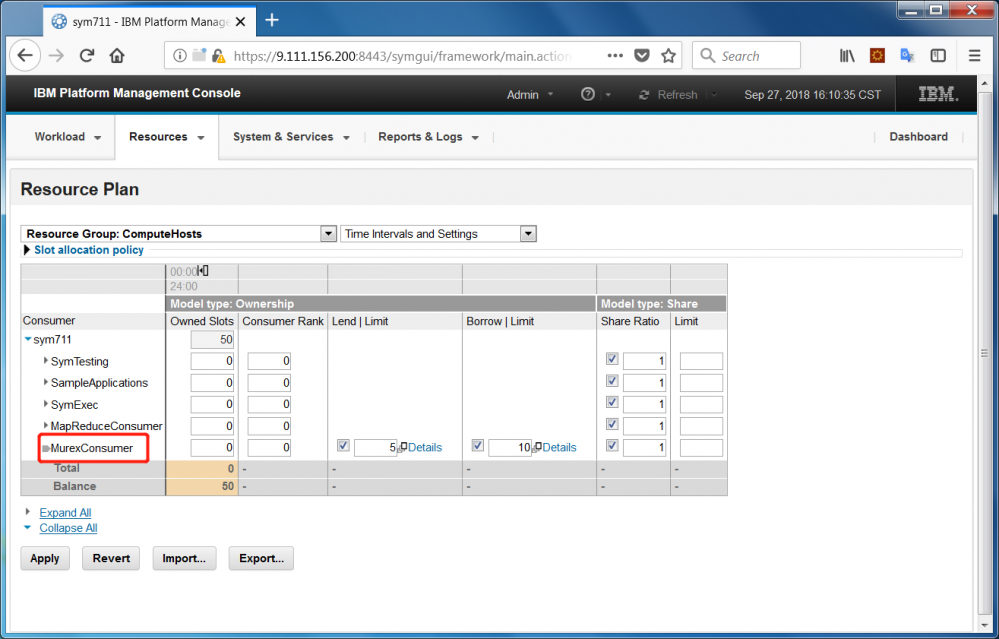
Task: Toggle Share Ratio checkbox for MurexConsumer
Action: tap(612, 446)
